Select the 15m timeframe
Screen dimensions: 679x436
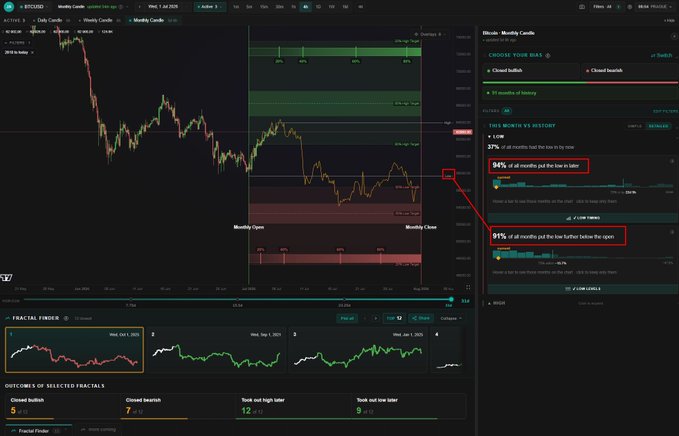(264, 7)
